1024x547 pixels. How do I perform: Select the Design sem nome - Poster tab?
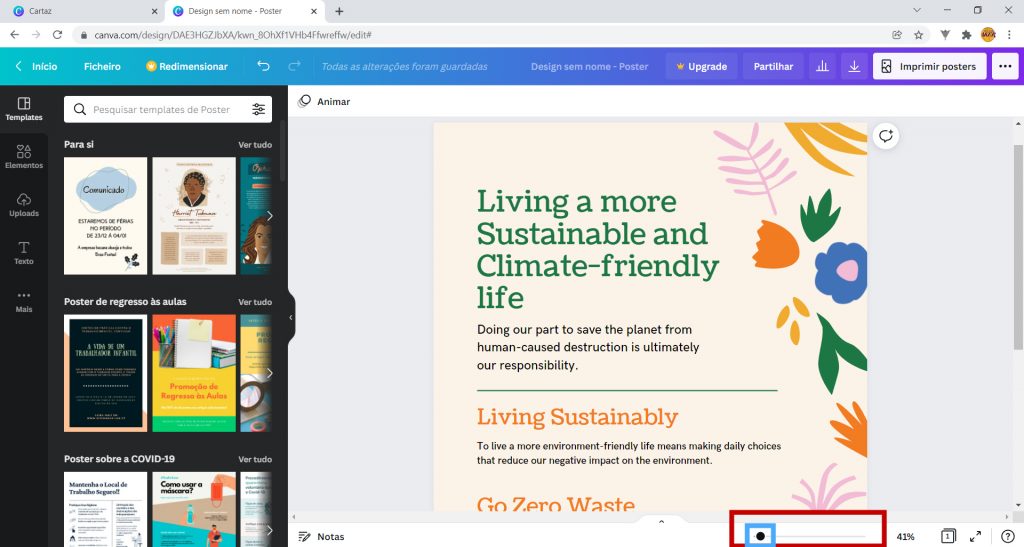245,11
